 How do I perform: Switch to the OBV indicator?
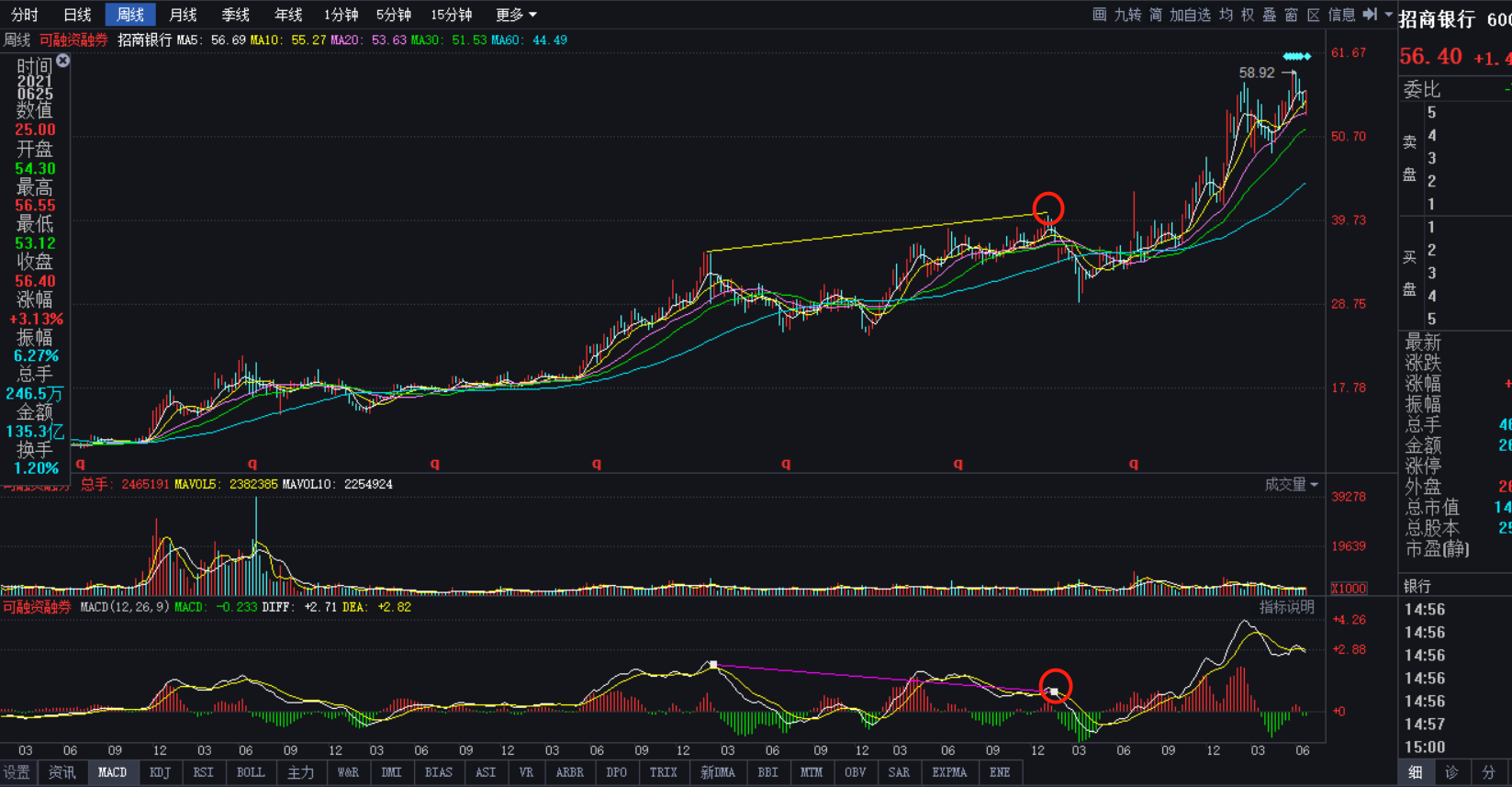[856, 772]
